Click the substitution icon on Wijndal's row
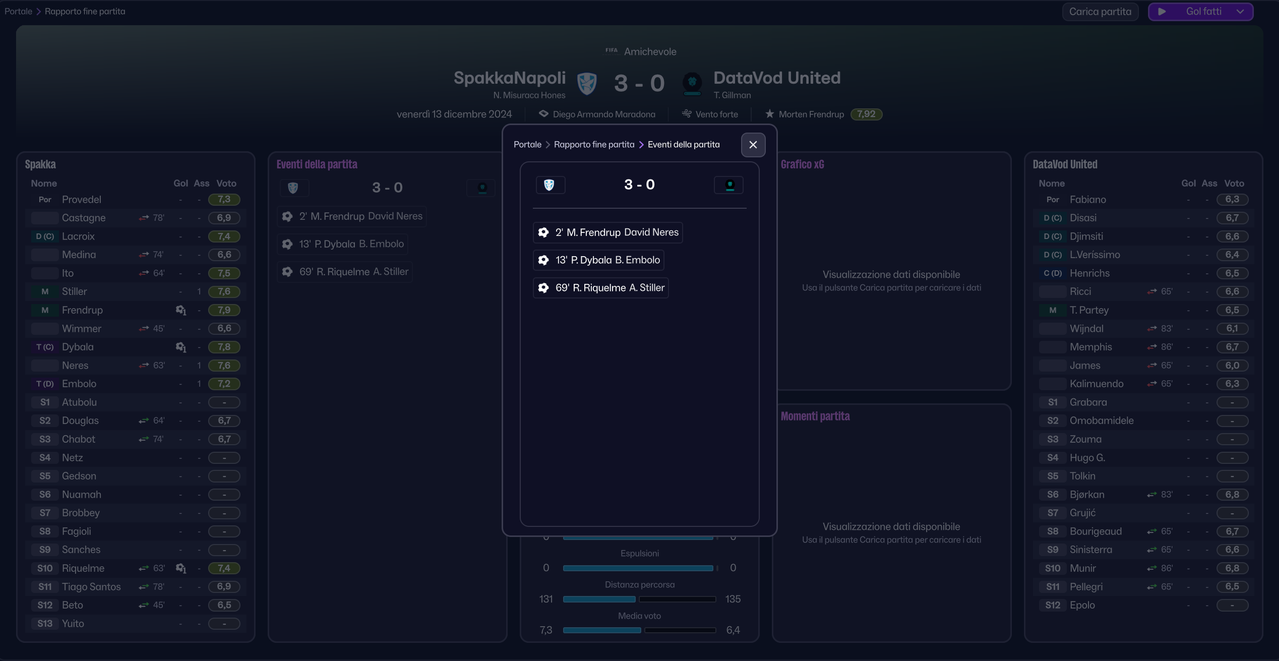Screen dimensions: 1279x661 point(1152,329)
